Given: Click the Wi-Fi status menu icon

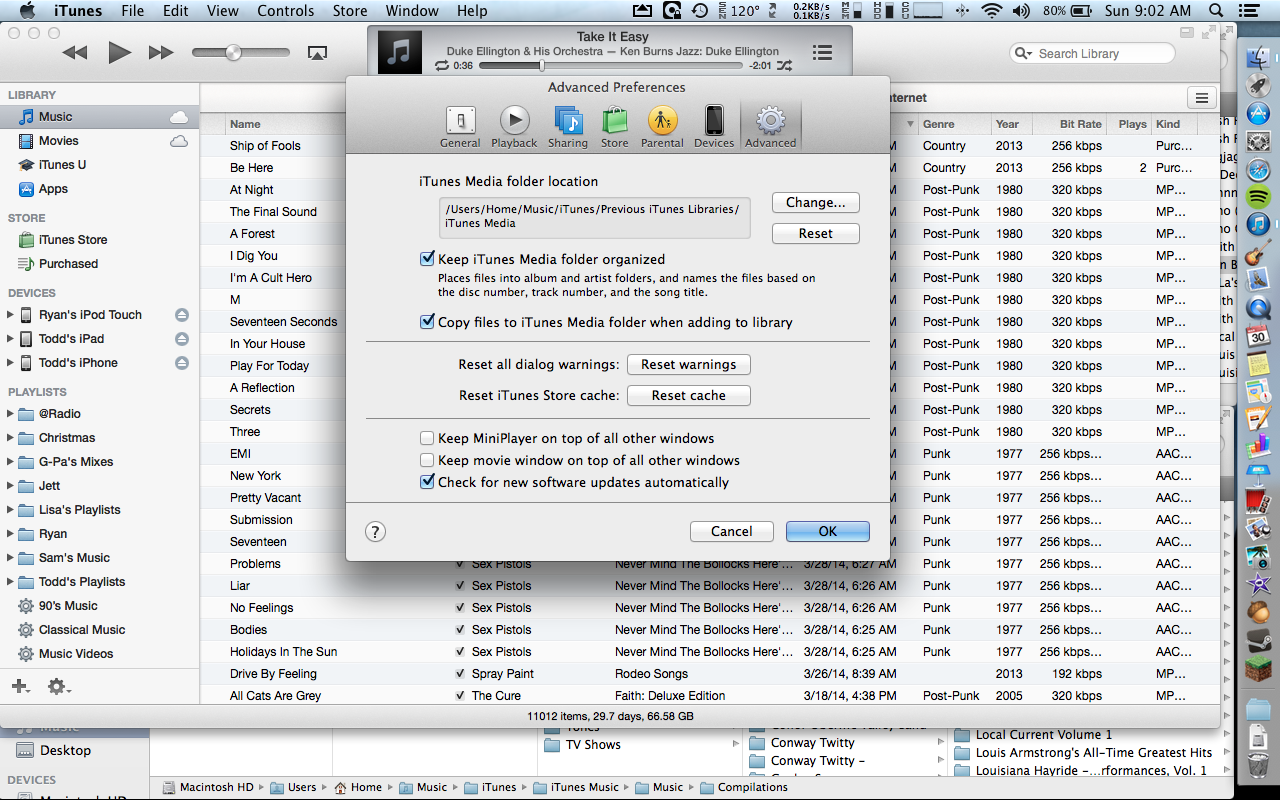Looking at the screenshot, I should 991,11.
